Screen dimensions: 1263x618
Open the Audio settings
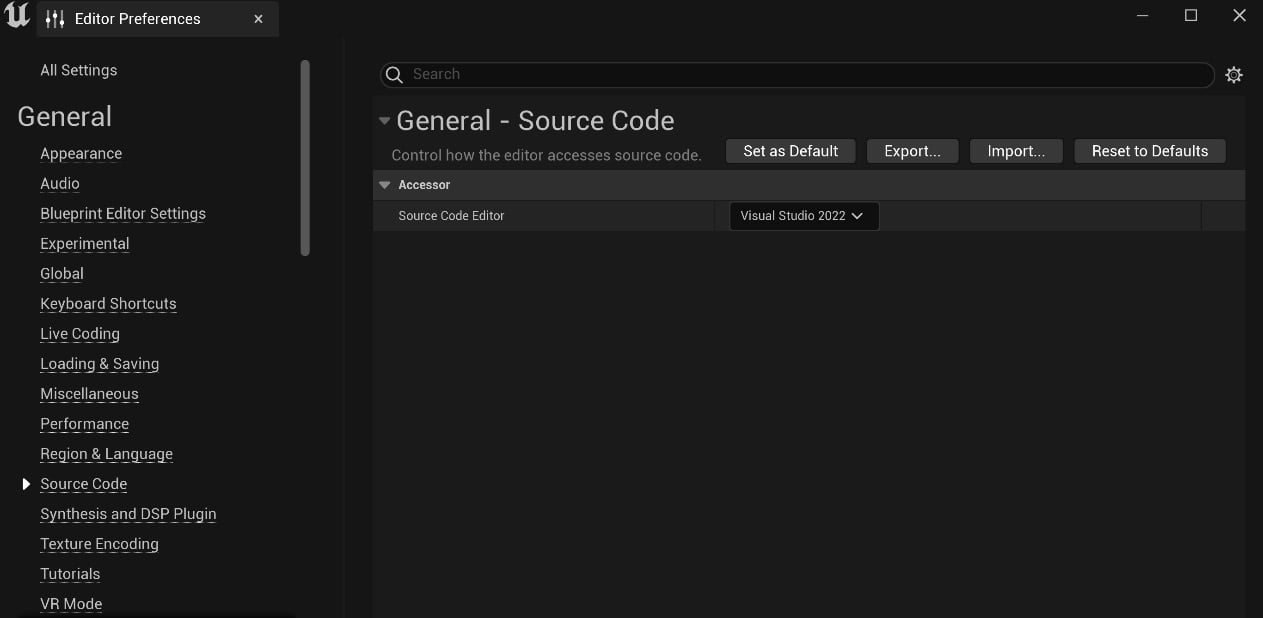pyautogui.click(x=60, y=184)
